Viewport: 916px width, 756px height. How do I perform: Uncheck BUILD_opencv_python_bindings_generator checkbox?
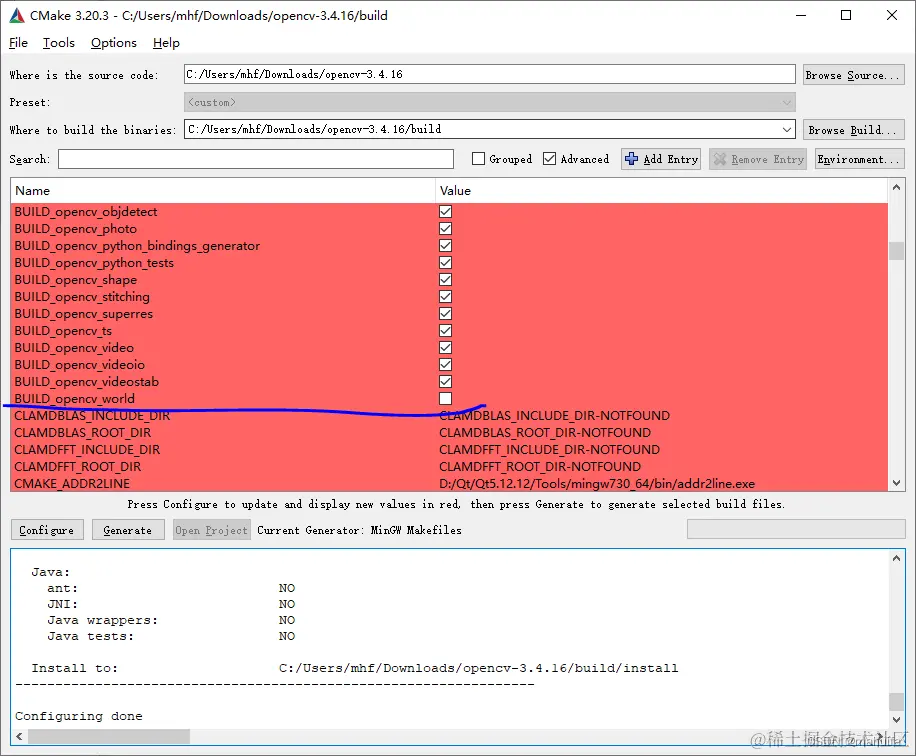pos(445,245)
